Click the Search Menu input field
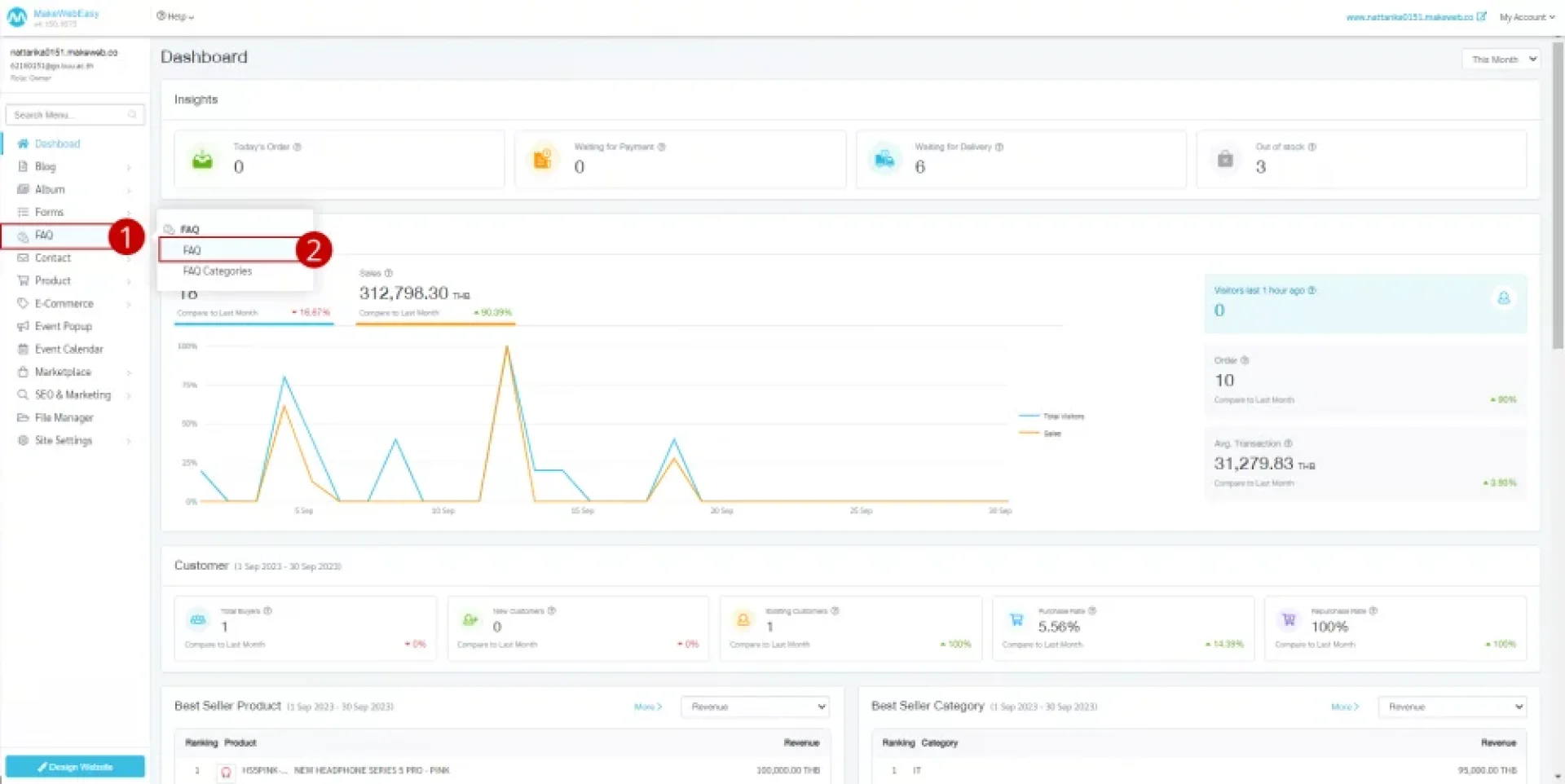 [x=68, y=115]
